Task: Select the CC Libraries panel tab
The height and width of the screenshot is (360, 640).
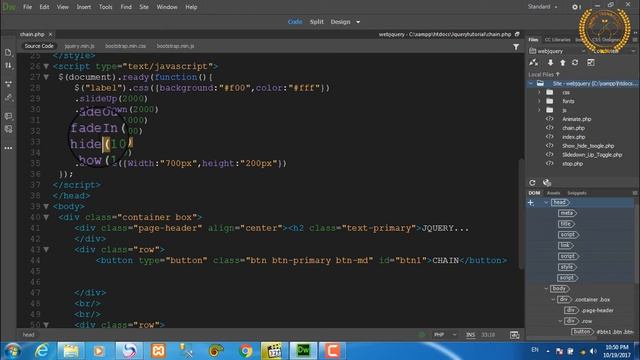Action: [x=557, y=40]
